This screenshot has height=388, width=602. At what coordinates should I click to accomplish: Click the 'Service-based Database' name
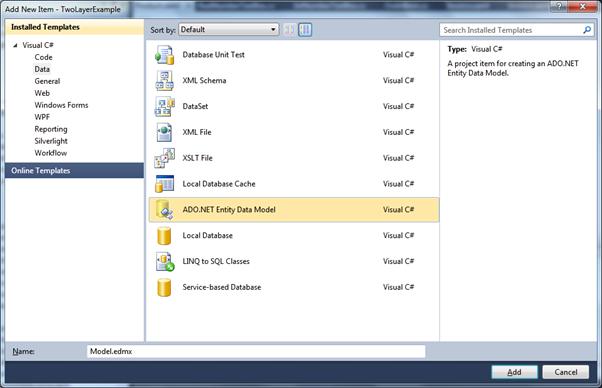point(222,287)
